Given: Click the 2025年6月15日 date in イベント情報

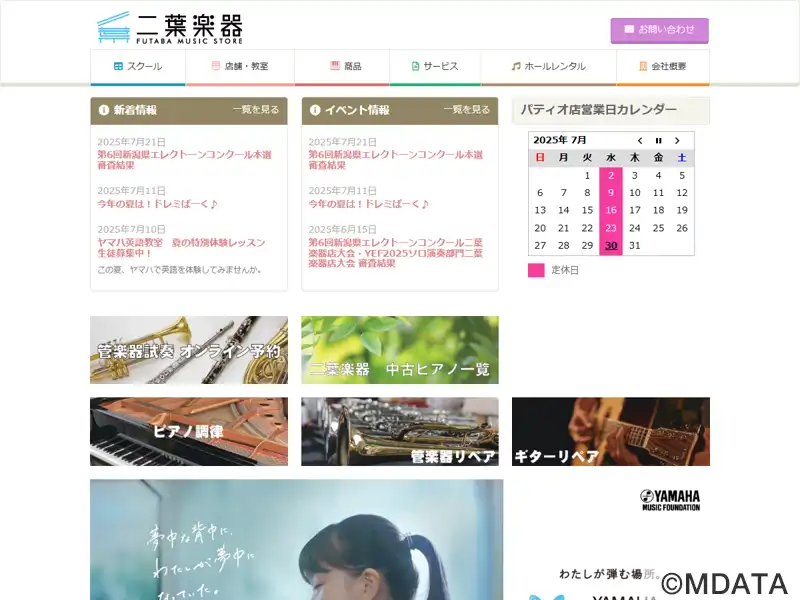Looking at the screenshot, I should [342, 230].
